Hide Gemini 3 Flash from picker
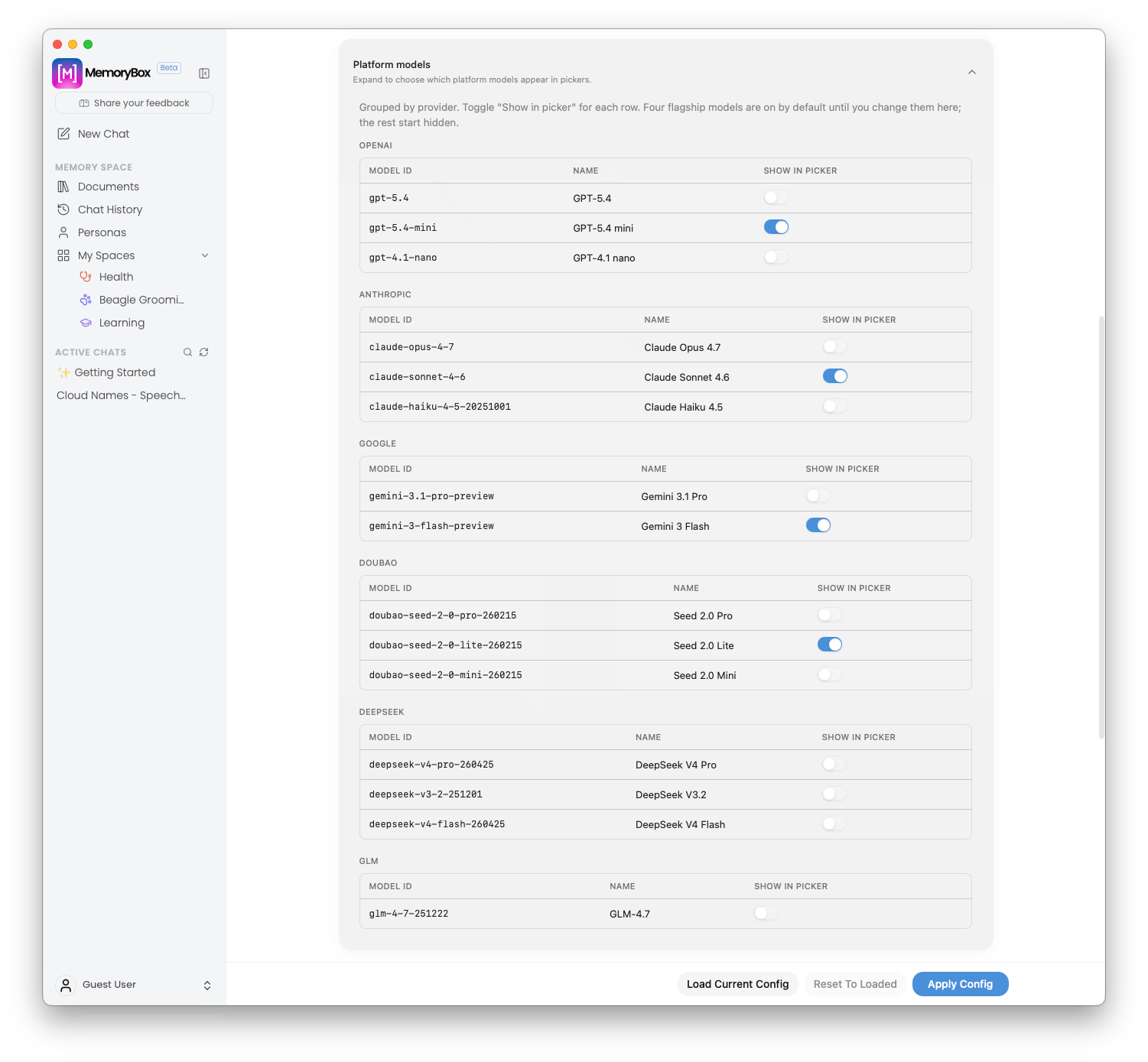The width and height of the screenshot is (1148, 1062). click(818, 525)
